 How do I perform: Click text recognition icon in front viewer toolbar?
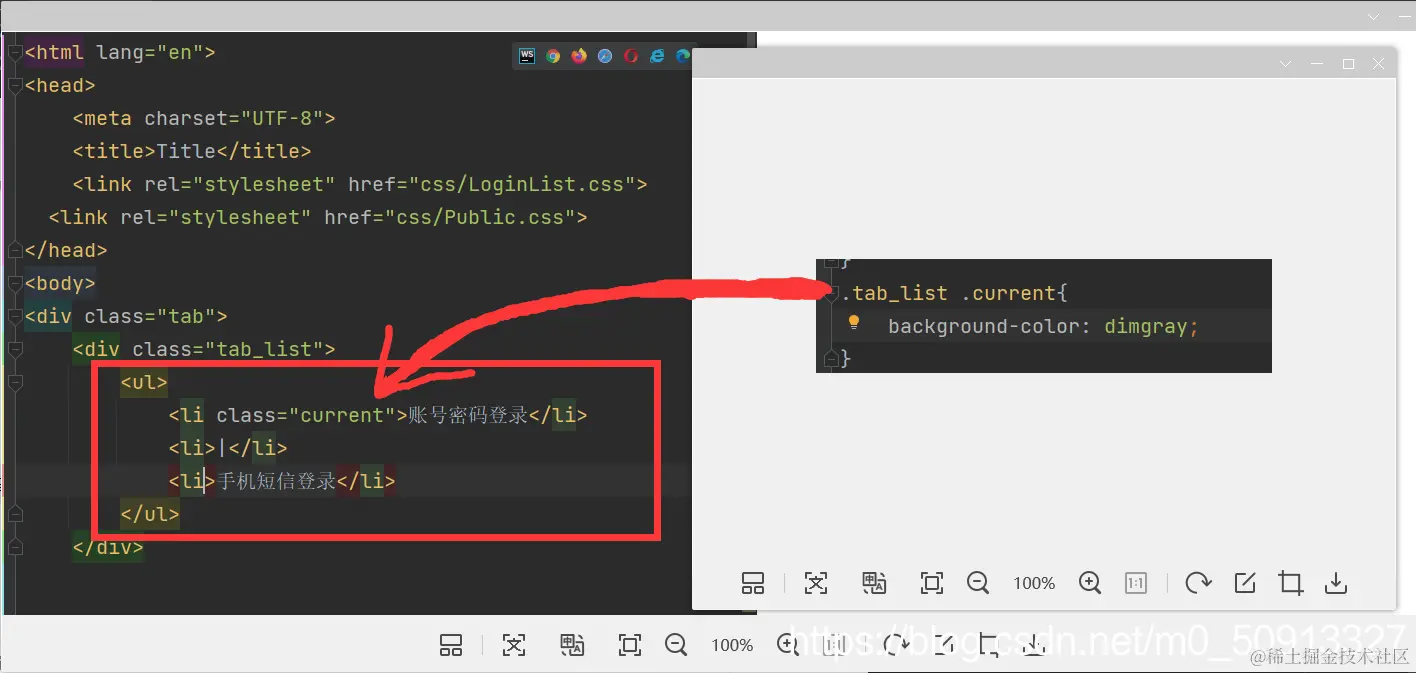816,583
